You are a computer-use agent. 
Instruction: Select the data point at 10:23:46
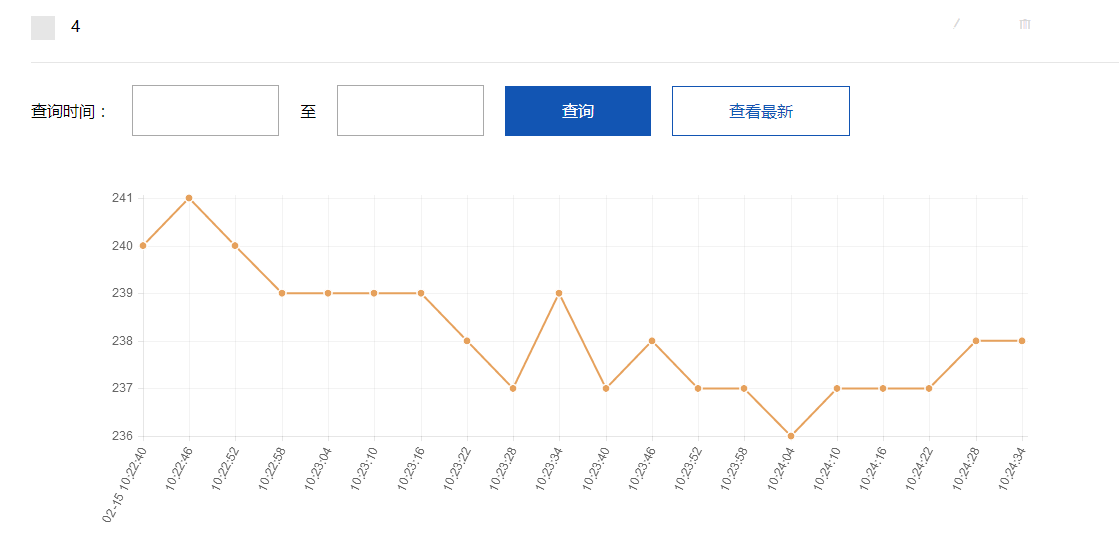click(652, 341)
